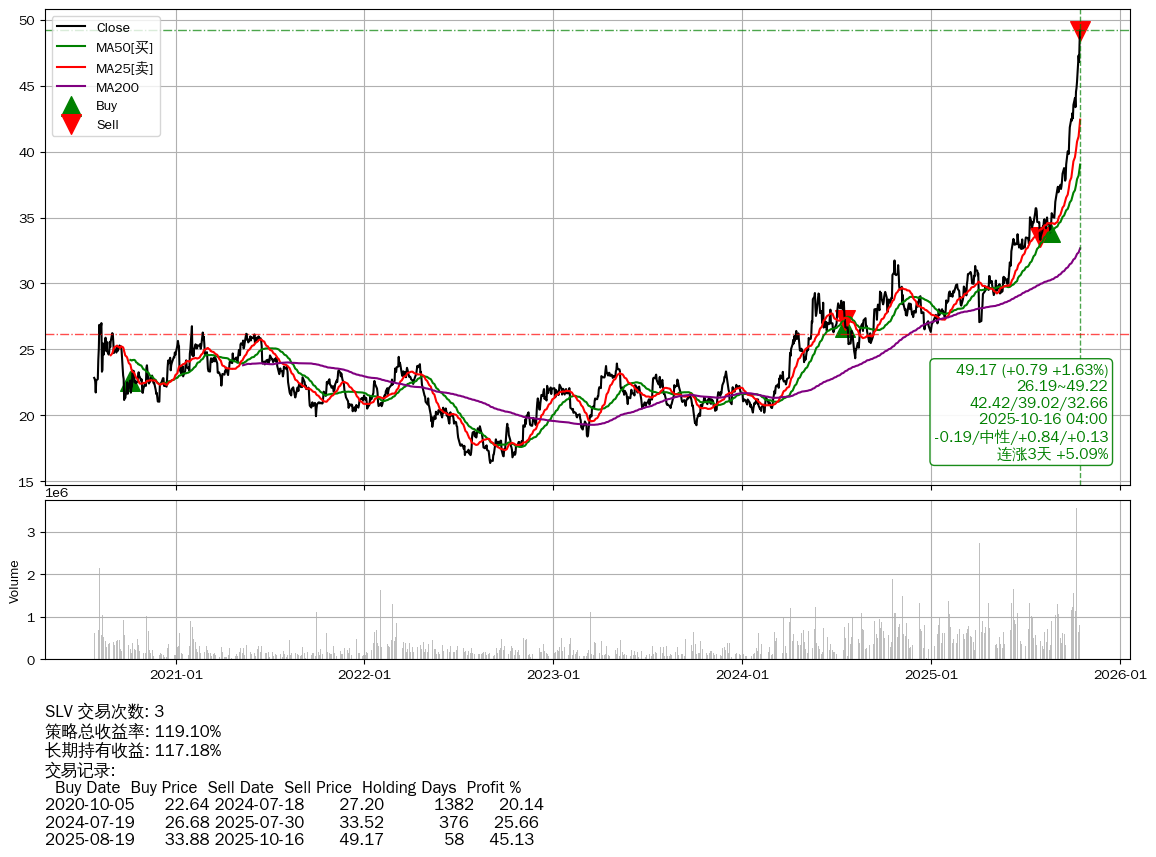The image size is (1156, 857).
Task: Click the MA50[买] legend label
Action: point(125,47)
